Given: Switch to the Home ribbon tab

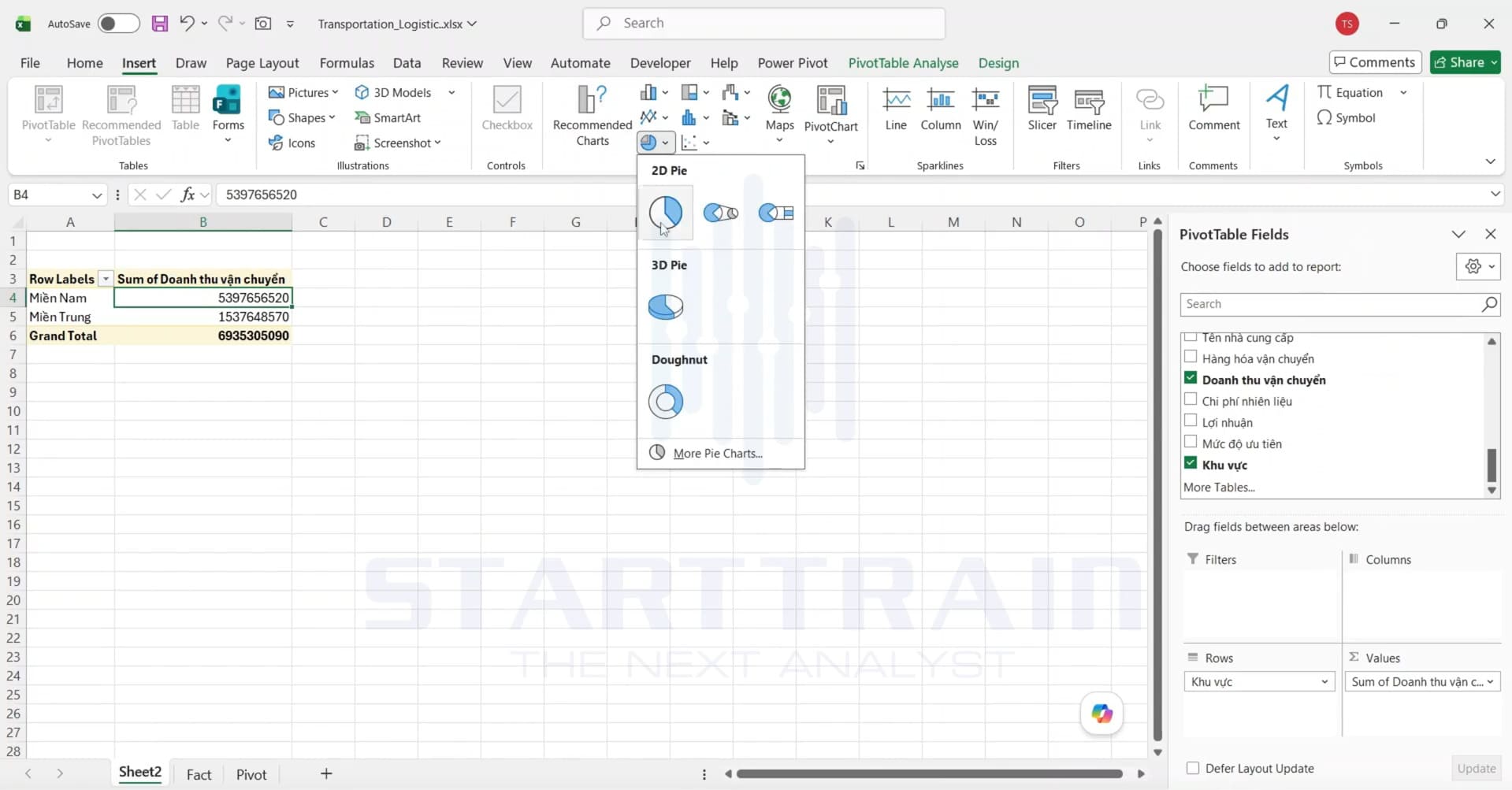Looking at the screenshot, I should click(84, 63).
